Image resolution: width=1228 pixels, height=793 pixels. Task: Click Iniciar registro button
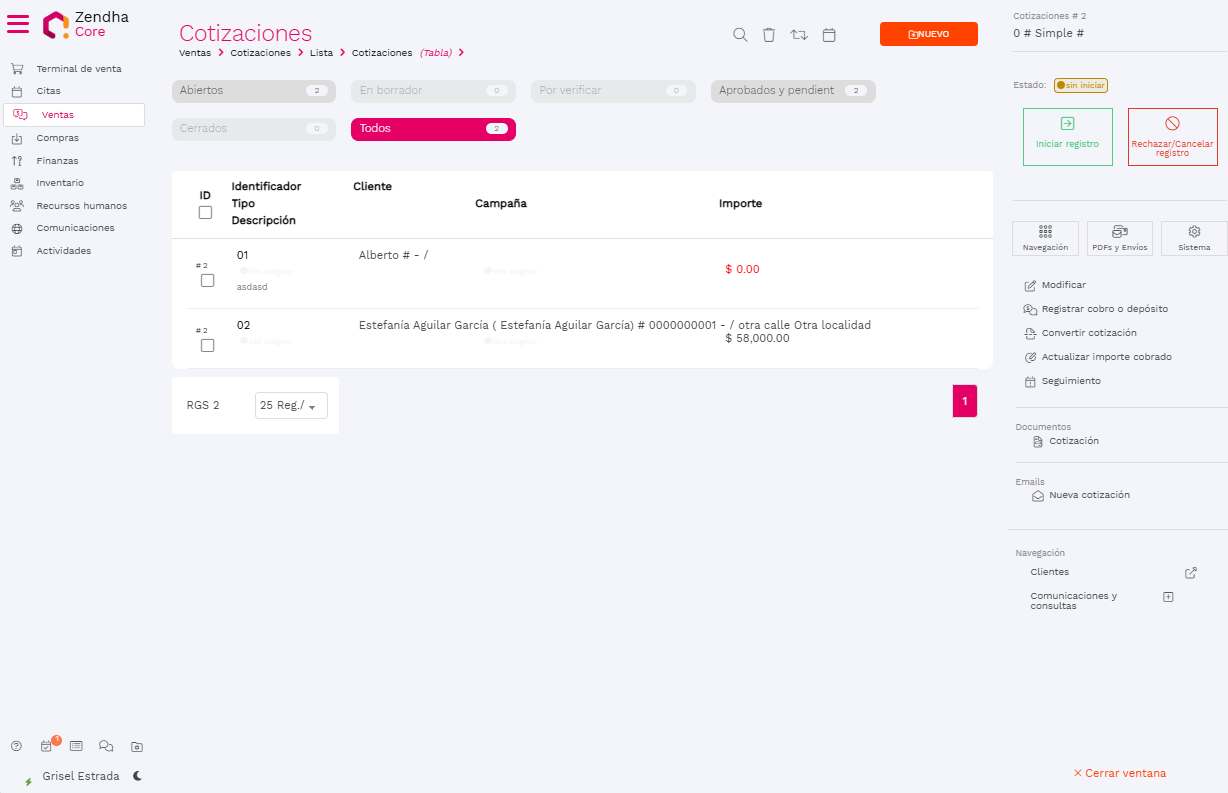pos(1067,137)
